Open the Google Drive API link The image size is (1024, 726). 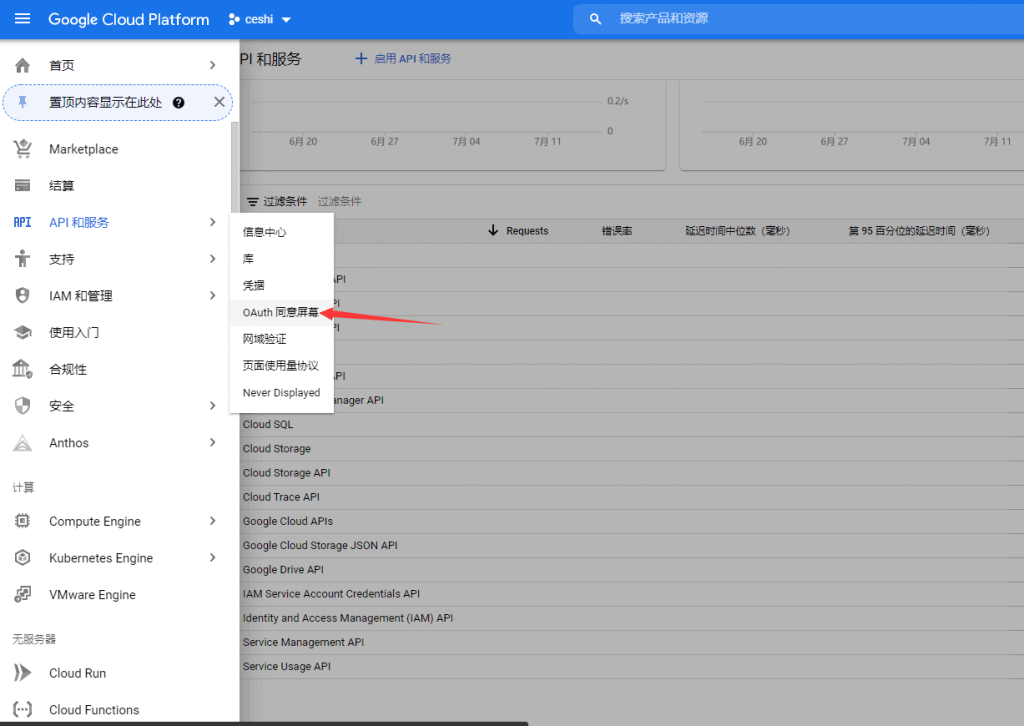[x=283, y=569]
